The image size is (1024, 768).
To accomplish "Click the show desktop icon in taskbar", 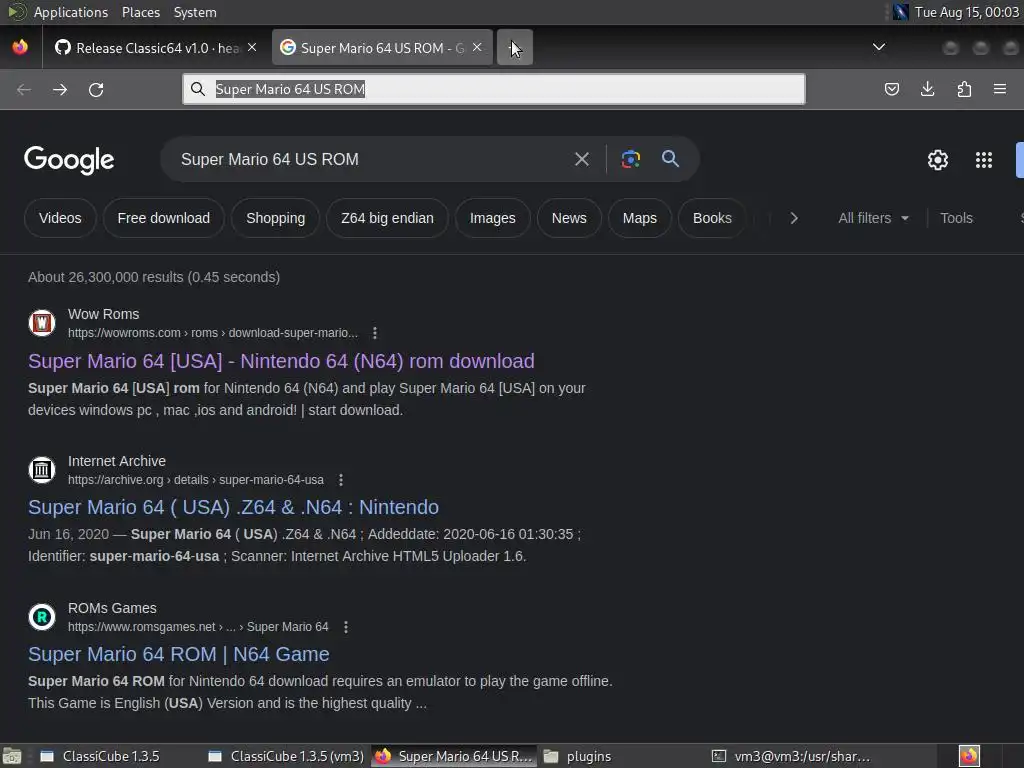I will point(12,756).
